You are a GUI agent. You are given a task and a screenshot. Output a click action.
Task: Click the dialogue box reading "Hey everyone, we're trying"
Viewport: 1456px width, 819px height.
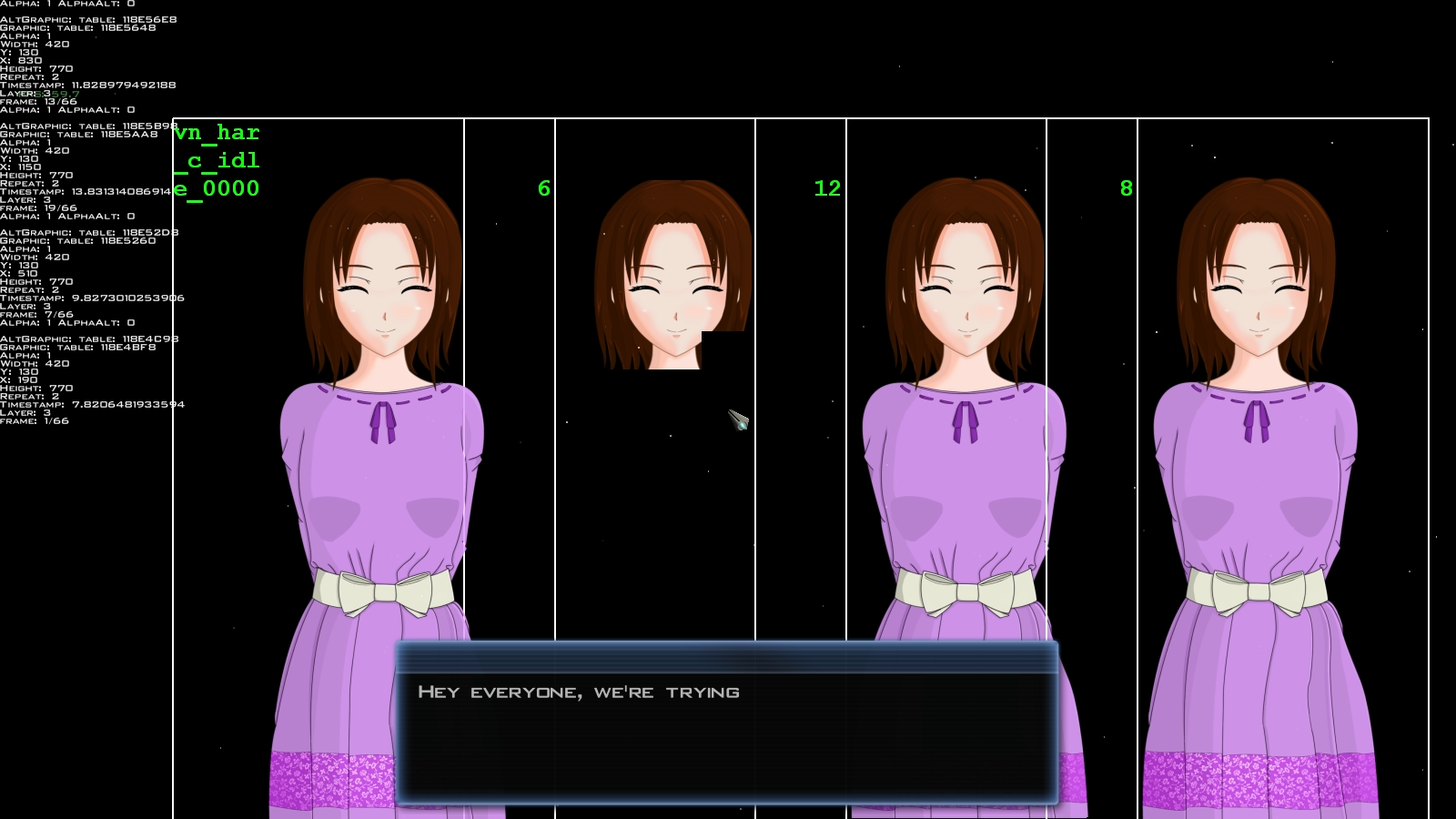coord(726,723)
